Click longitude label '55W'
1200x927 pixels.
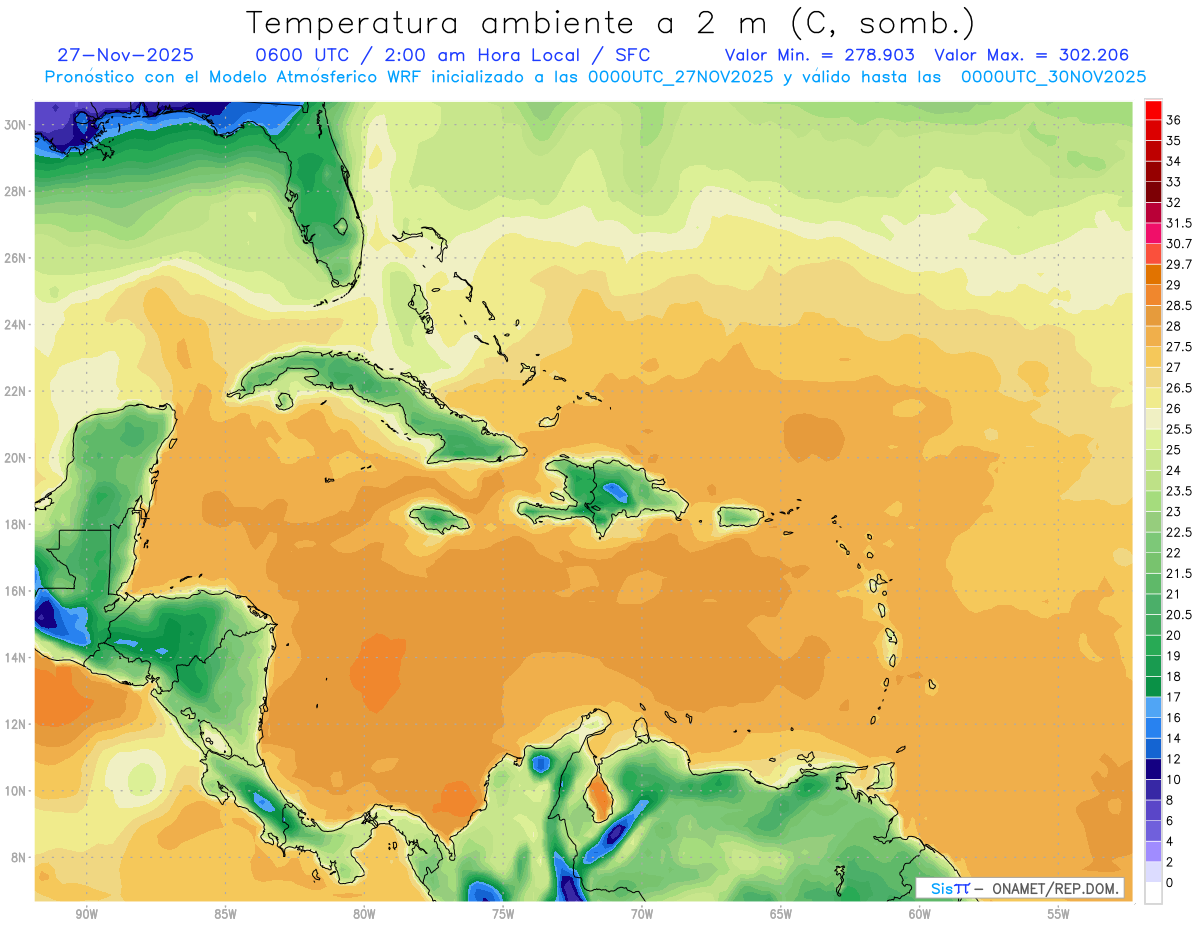[1059, 914]
